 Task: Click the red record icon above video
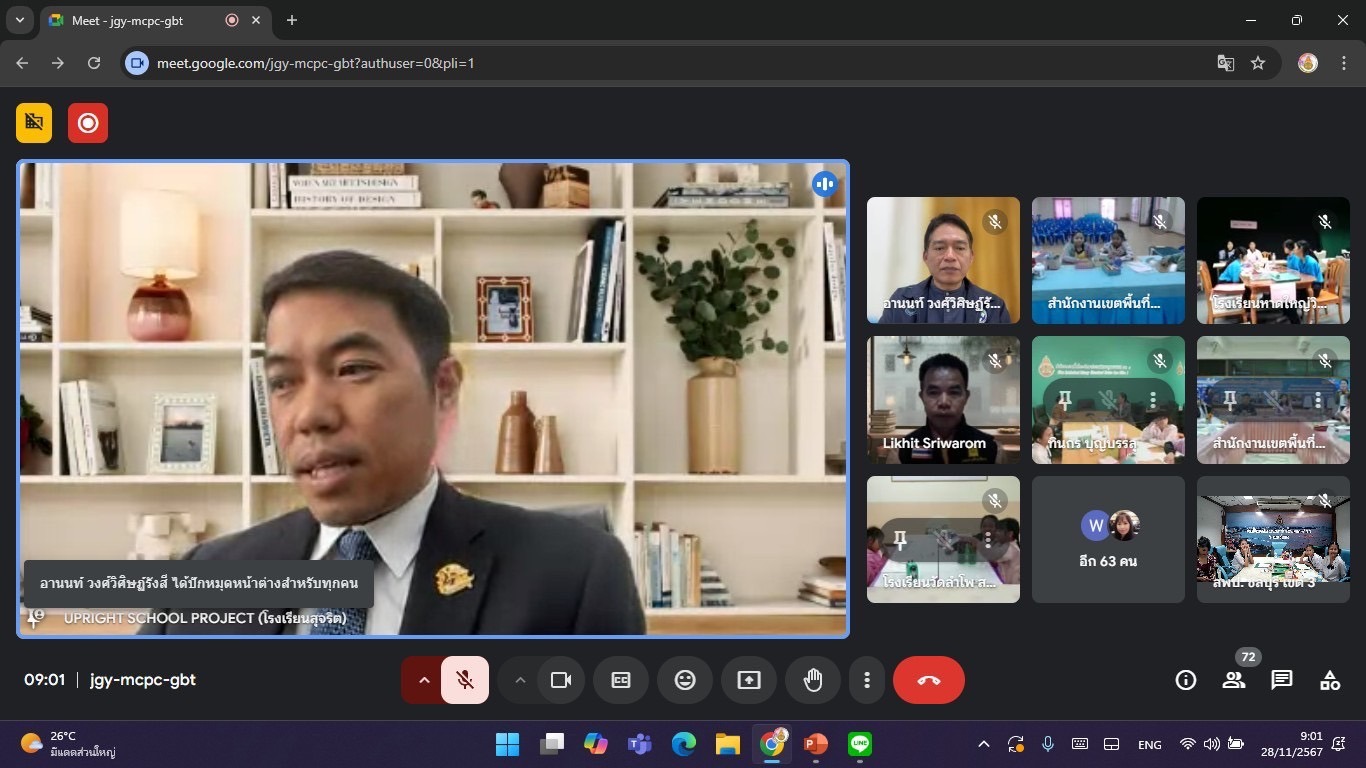click(88, 122)
